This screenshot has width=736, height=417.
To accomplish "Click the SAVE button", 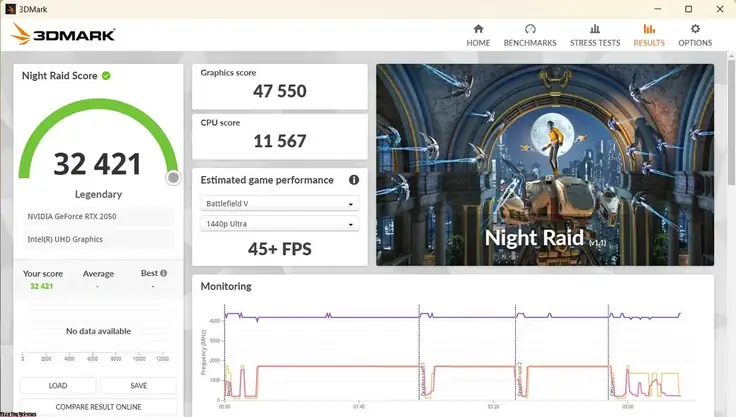I will pyautogui.click(x=139, y=386).
